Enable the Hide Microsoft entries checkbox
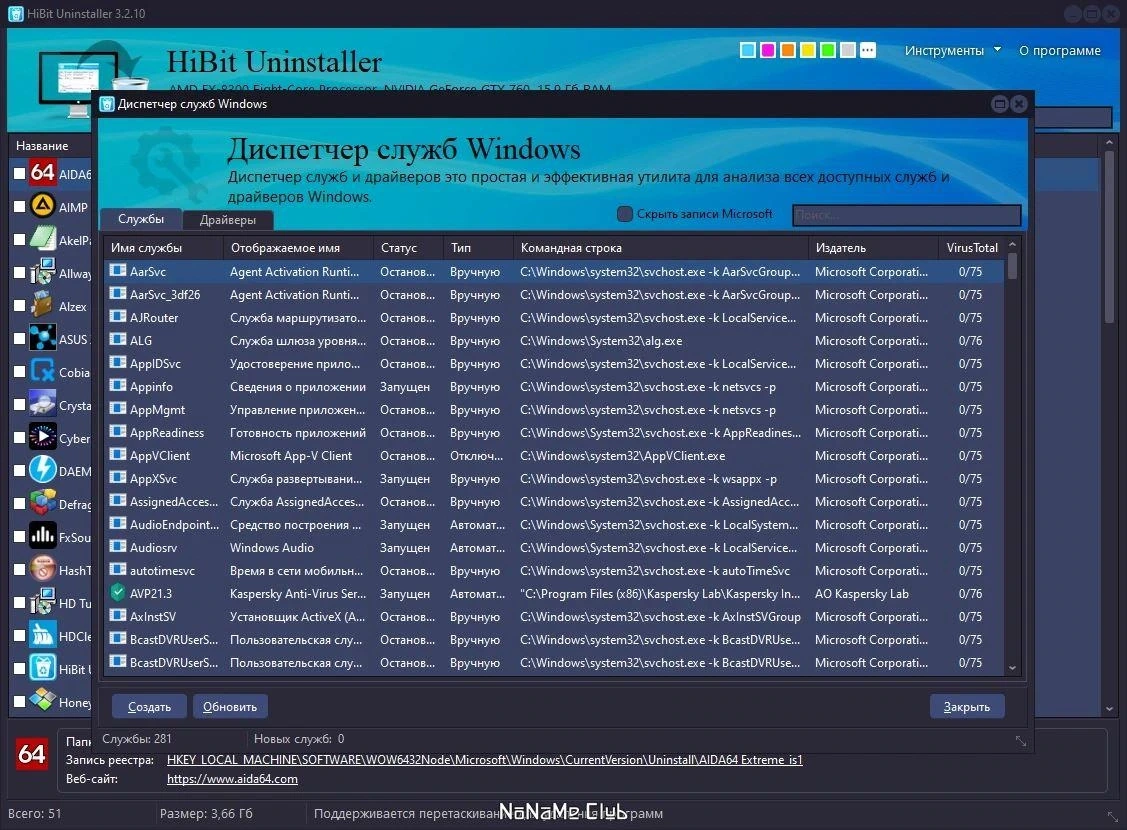1127x830 pixels. (x=625, y=213)
